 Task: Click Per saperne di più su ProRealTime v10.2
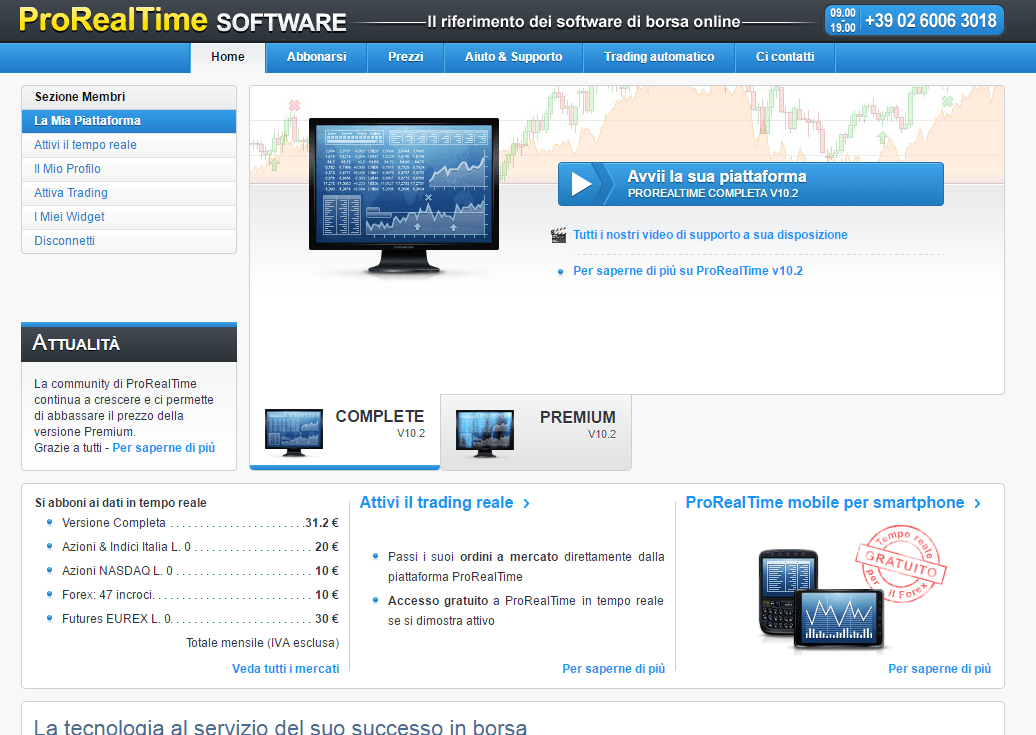(688, 270)
